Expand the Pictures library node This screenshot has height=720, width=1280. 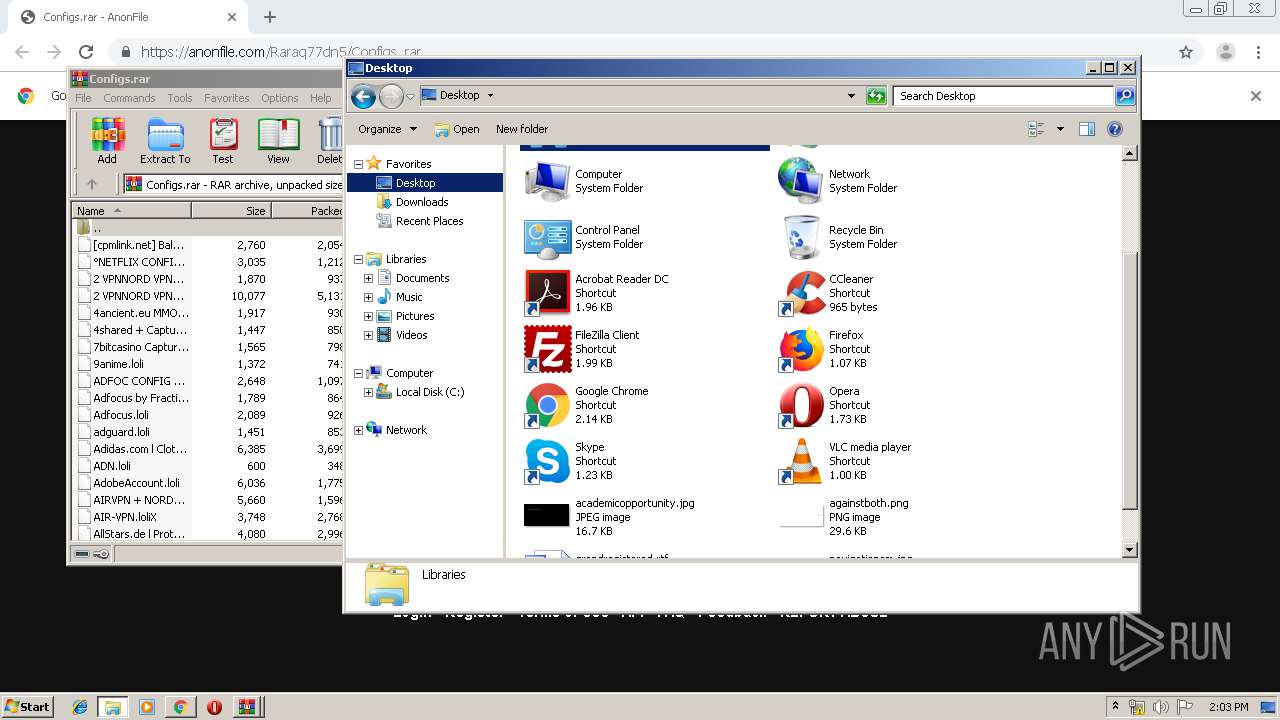[368, 316]
